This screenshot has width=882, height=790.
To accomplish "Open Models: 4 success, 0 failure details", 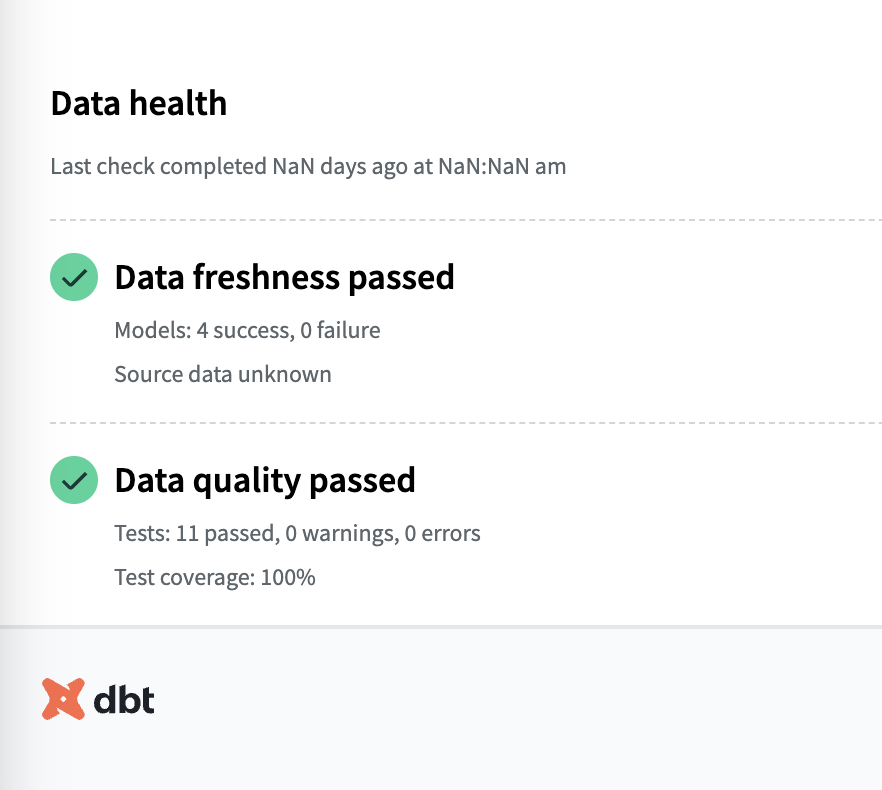I will tap(247, 330).
